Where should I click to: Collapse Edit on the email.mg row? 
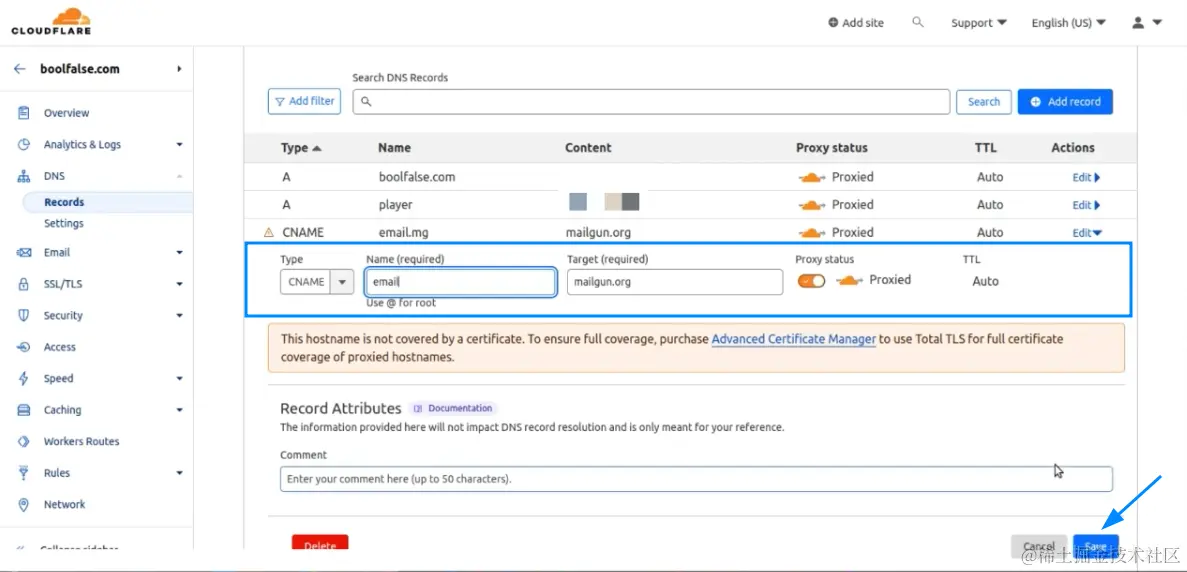[1087, 233]
